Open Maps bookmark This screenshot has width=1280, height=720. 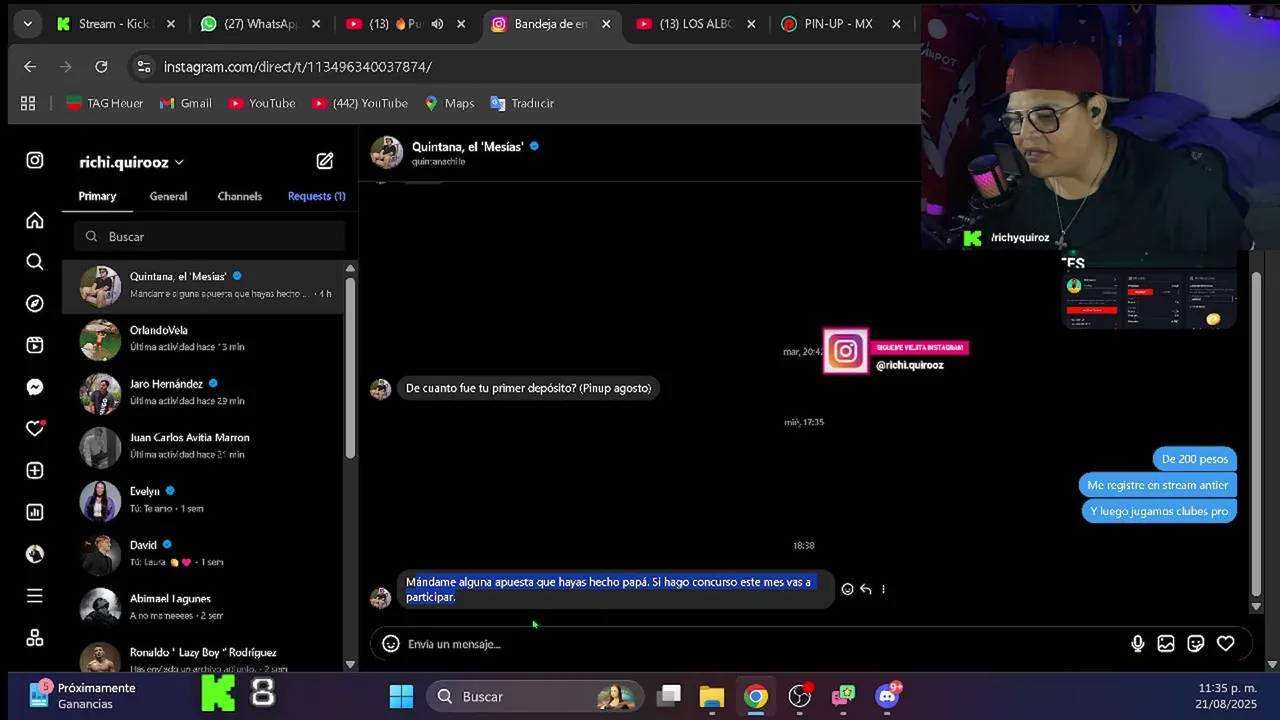coord(449,103)
